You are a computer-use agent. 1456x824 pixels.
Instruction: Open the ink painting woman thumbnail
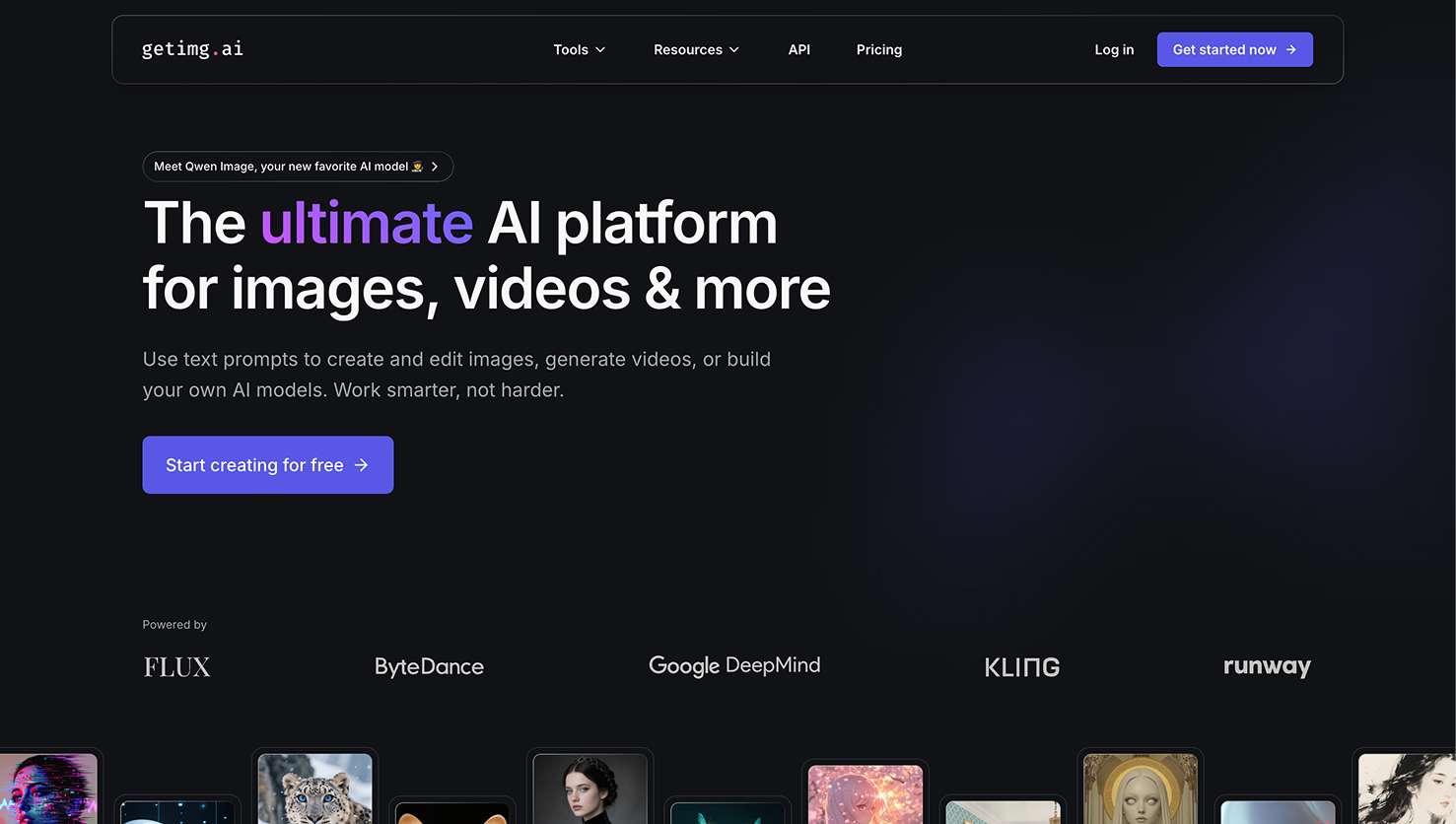coord(1407,789)
